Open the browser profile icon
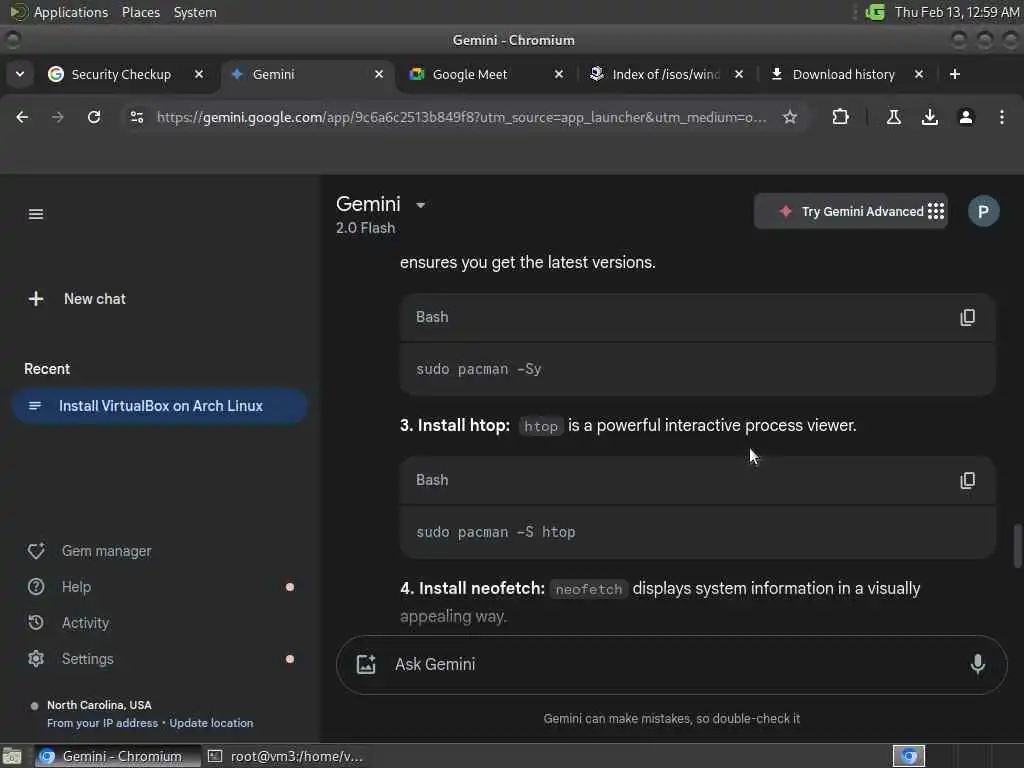Viewport: 1024px width, 768px height. click(x=966, y=117)
